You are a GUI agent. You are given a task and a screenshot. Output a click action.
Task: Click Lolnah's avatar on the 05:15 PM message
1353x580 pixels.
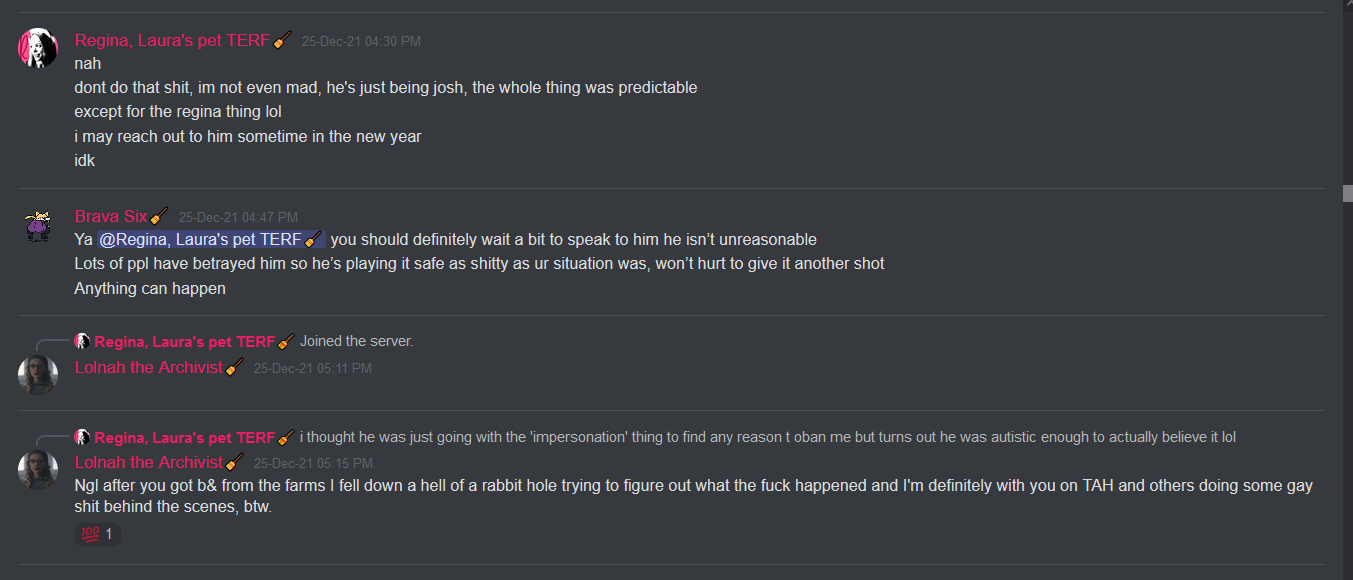(38, 470)
